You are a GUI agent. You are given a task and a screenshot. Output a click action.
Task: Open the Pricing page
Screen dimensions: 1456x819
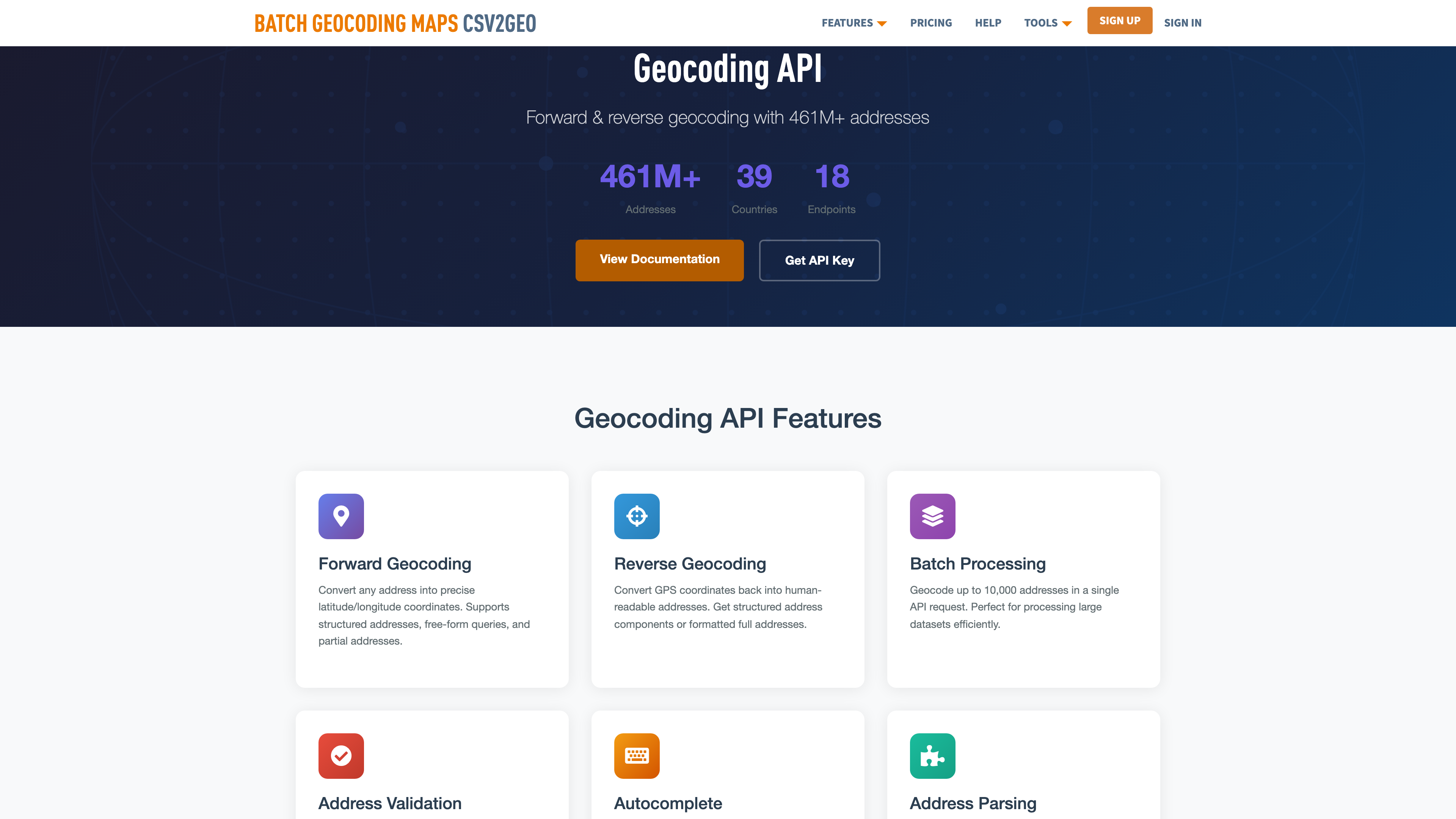[x=931, y=23]
